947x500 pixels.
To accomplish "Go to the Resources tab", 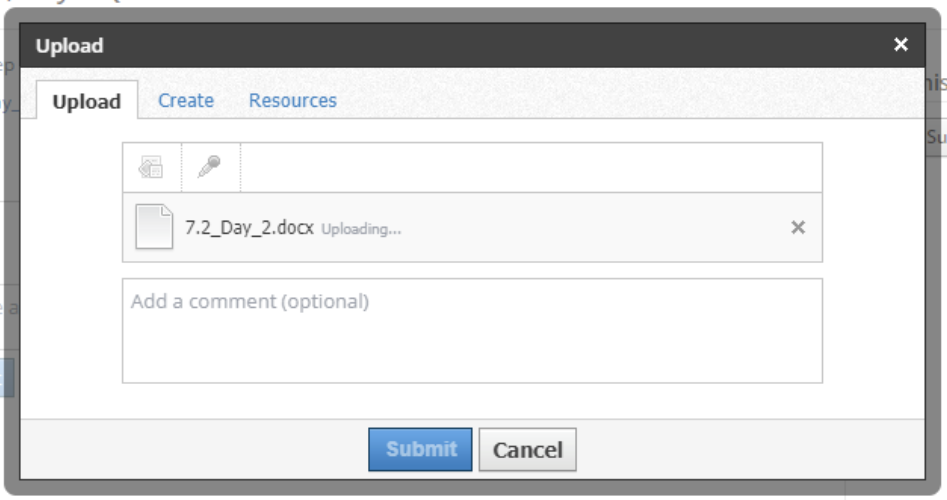I will click(293, 100).
